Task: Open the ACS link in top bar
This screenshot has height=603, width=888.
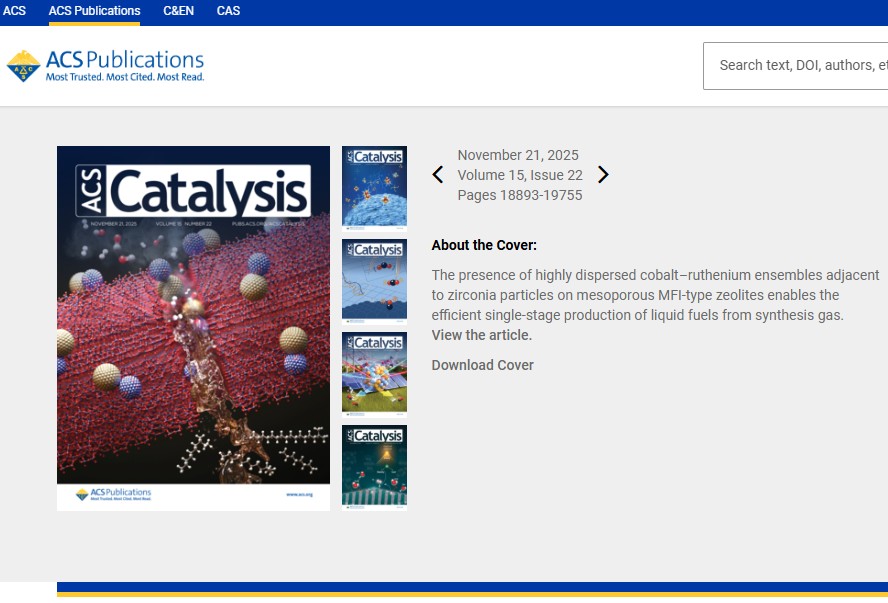Action: coord(14,11)
